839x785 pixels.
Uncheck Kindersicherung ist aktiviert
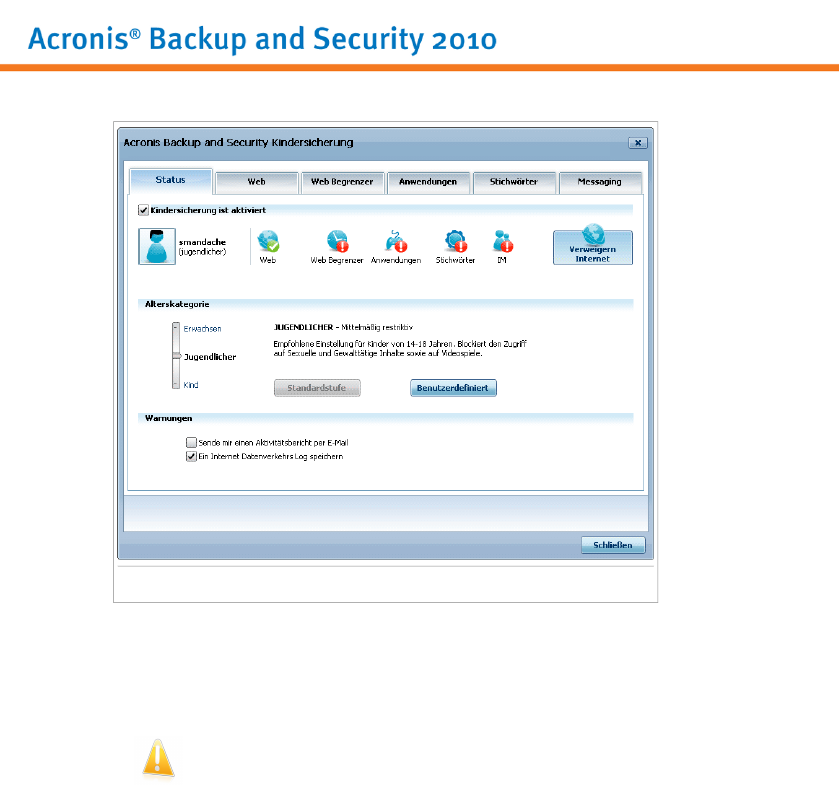pyautogui.click(x=143, y=211)
